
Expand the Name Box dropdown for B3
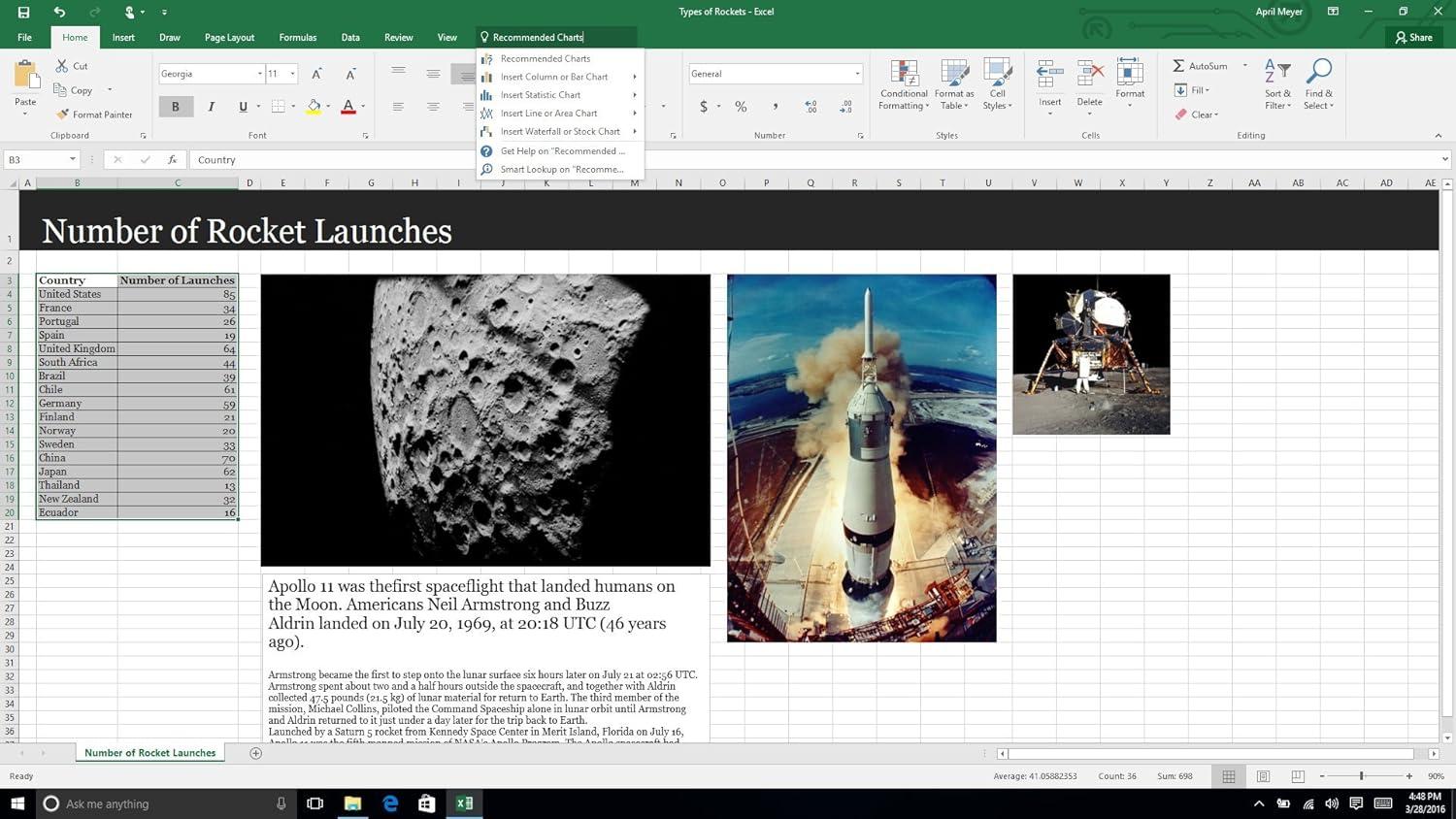tap(72, 160)
